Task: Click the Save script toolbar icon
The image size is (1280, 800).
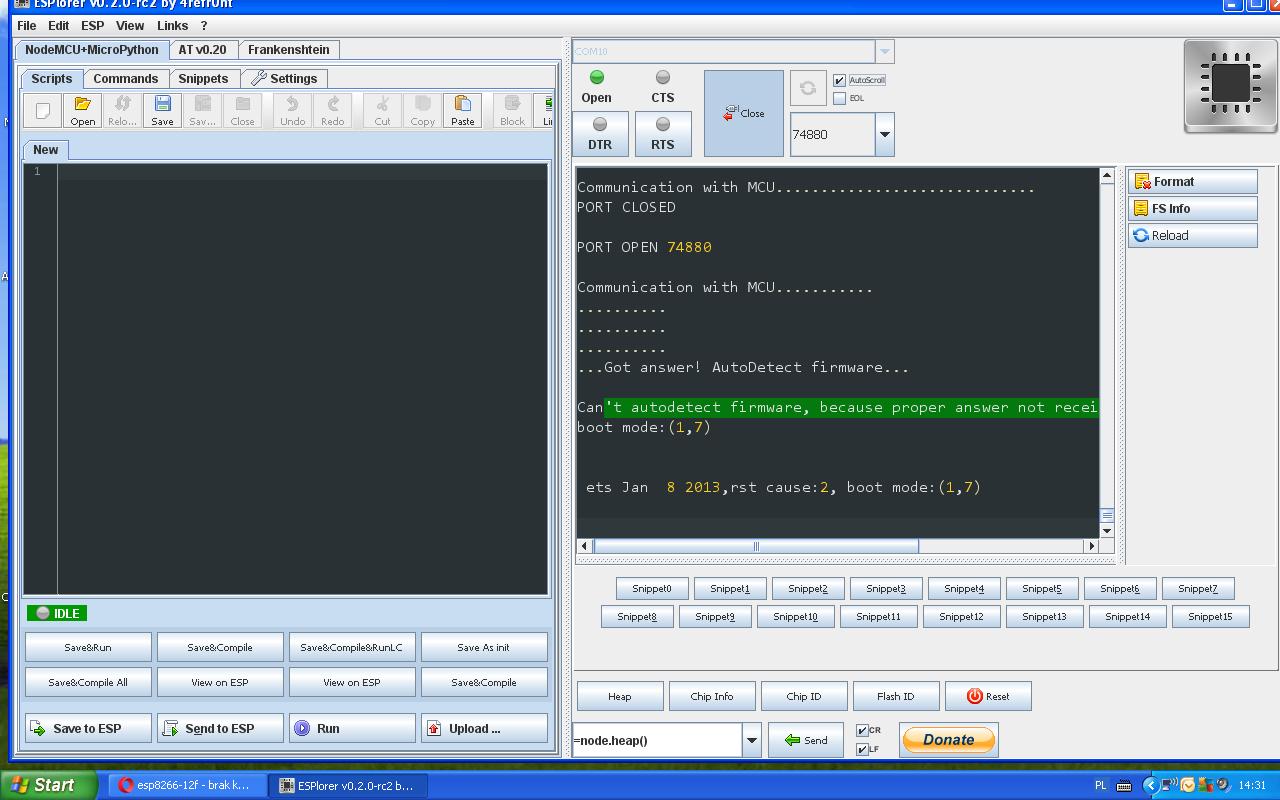Action: [162, 110]
